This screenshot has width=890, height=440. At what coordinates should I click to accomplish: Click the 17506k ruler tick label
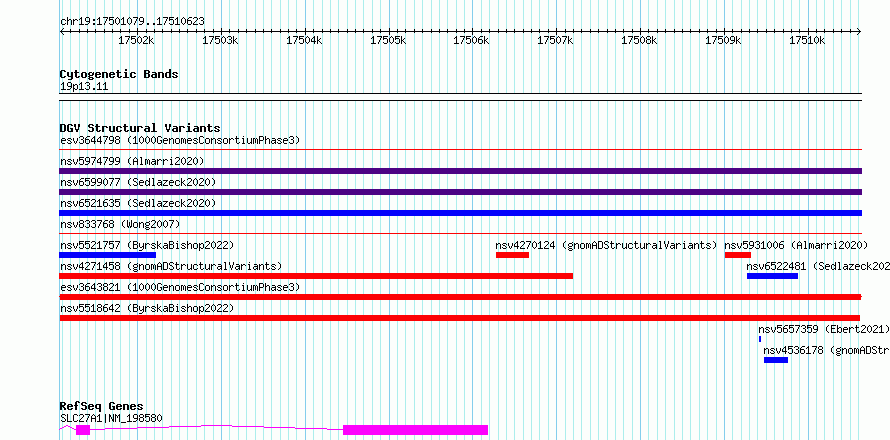pos(472,40)
